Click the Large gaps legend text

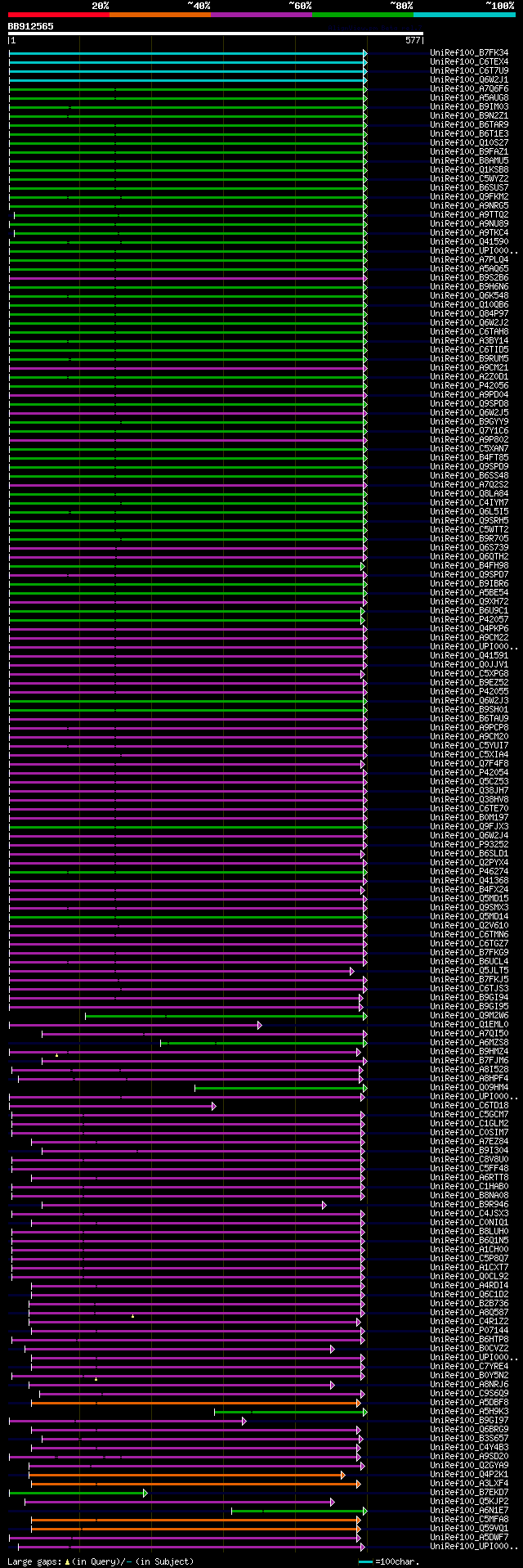pyautogui.click(x=101, y=1561)
